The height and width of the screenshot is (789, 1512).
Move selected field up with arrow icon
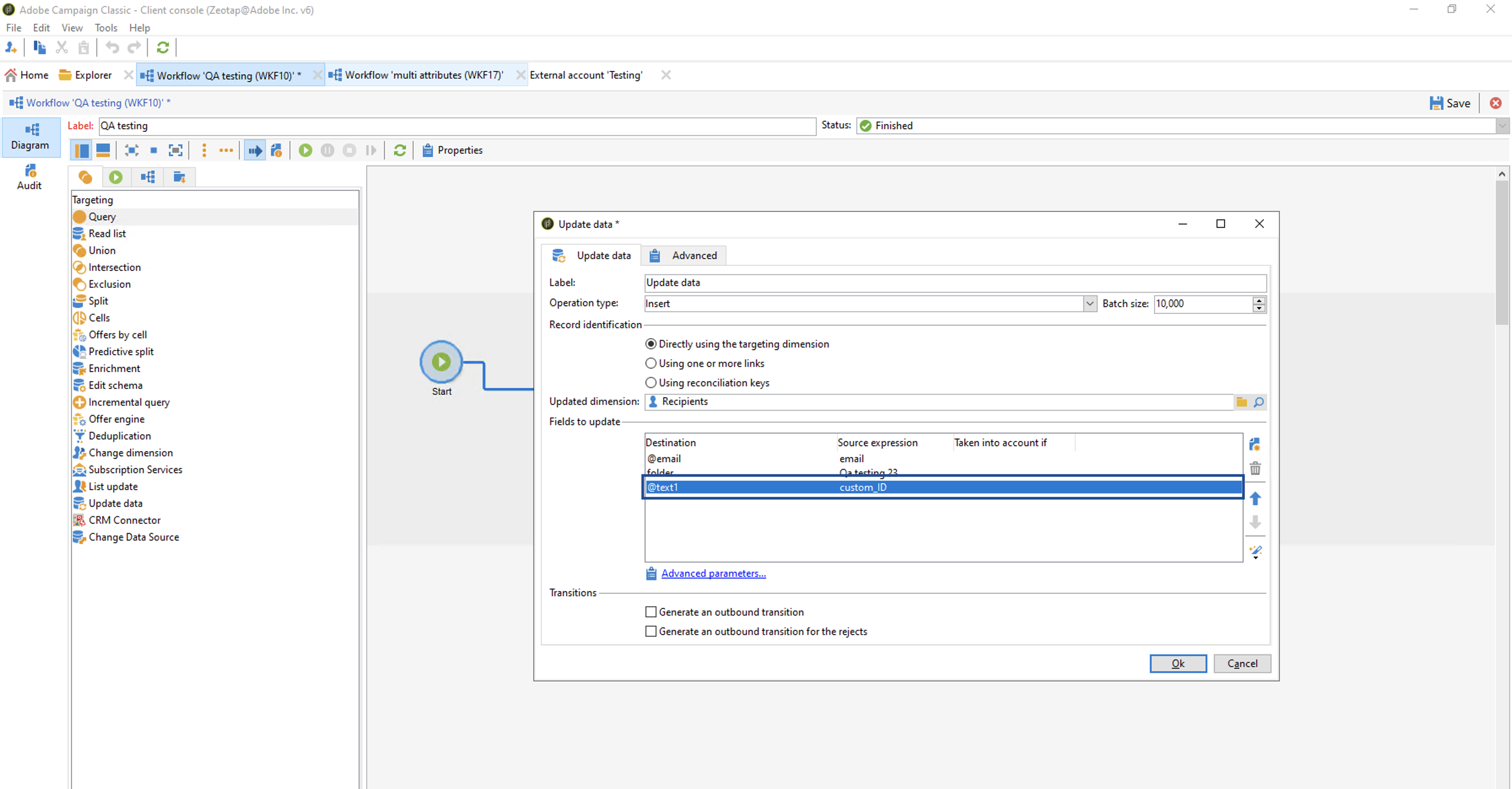pyautogui.click(x=1255, y=498)
